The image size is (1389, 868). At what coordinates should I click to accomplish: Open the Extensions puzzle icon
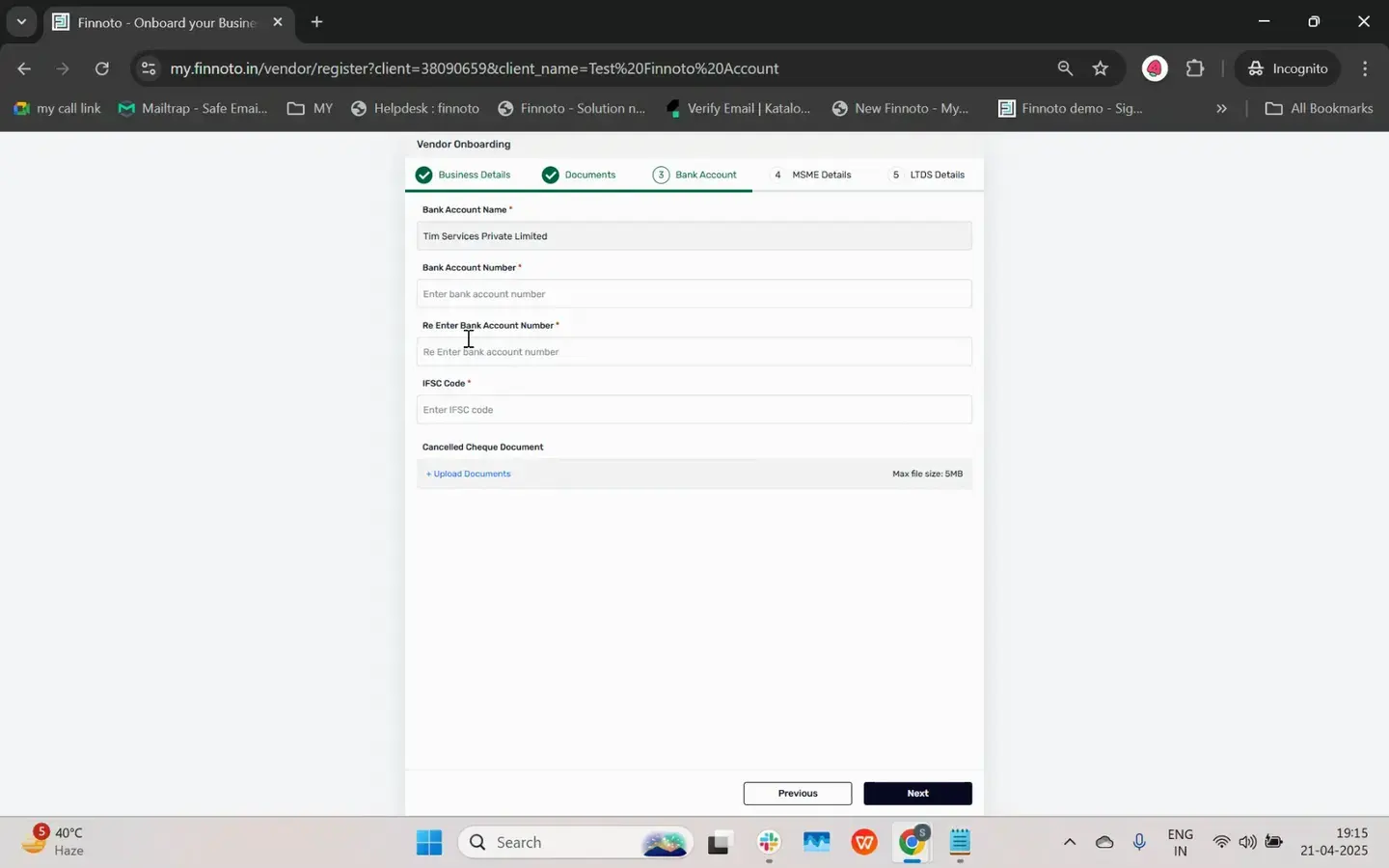(1195, 68)
